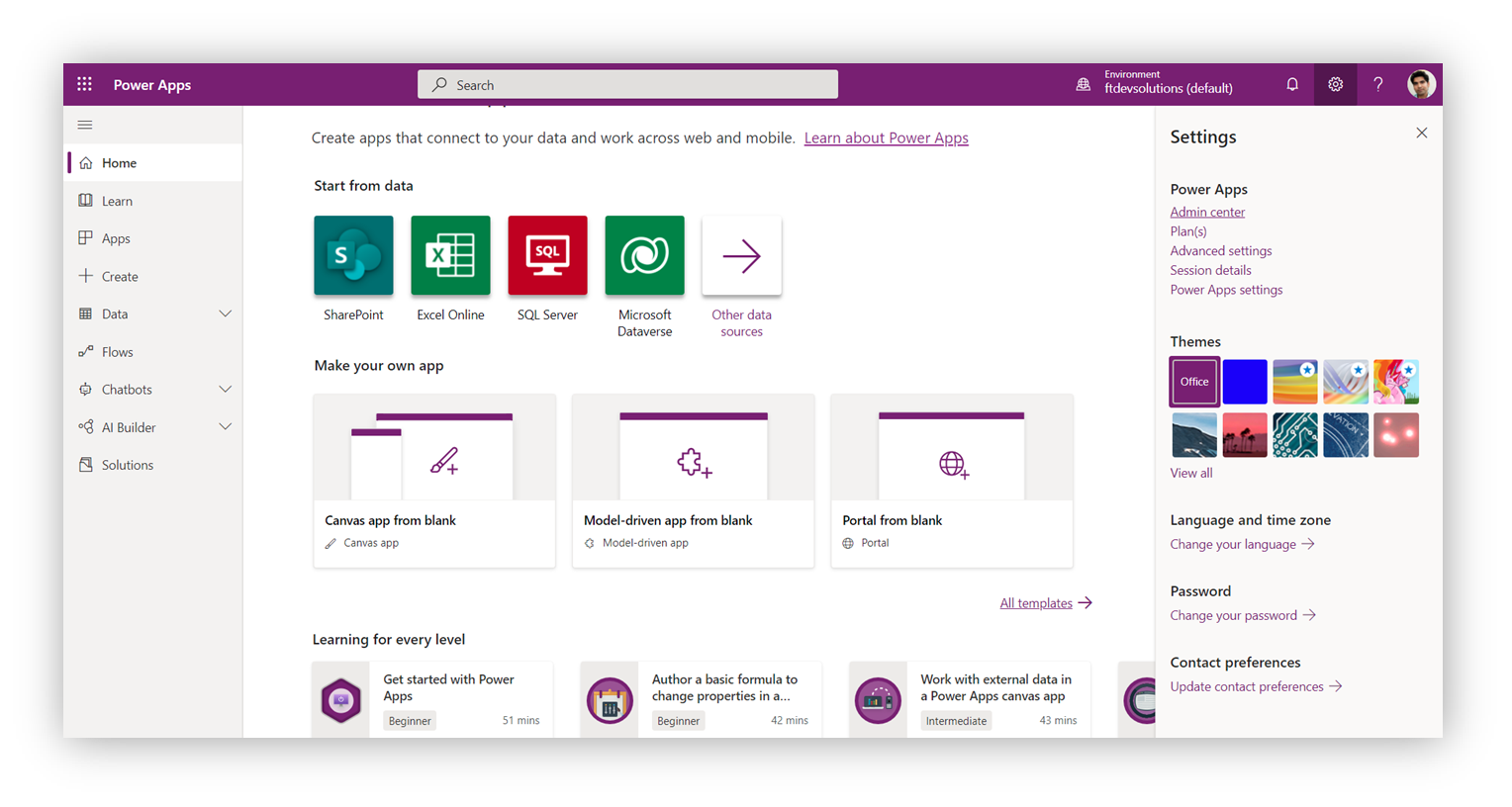Select the red bokeh lights theme swatch
Image resolution: width=1512 pixels, height=807 pixels.
pos(1396,435)
